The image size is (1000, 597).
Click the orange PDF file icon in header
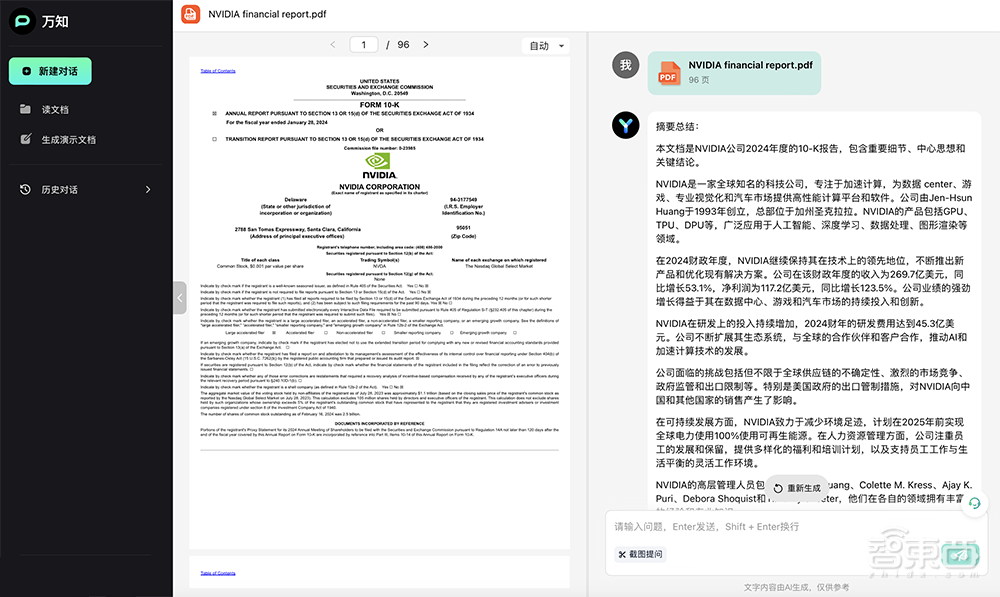point(190,14)
